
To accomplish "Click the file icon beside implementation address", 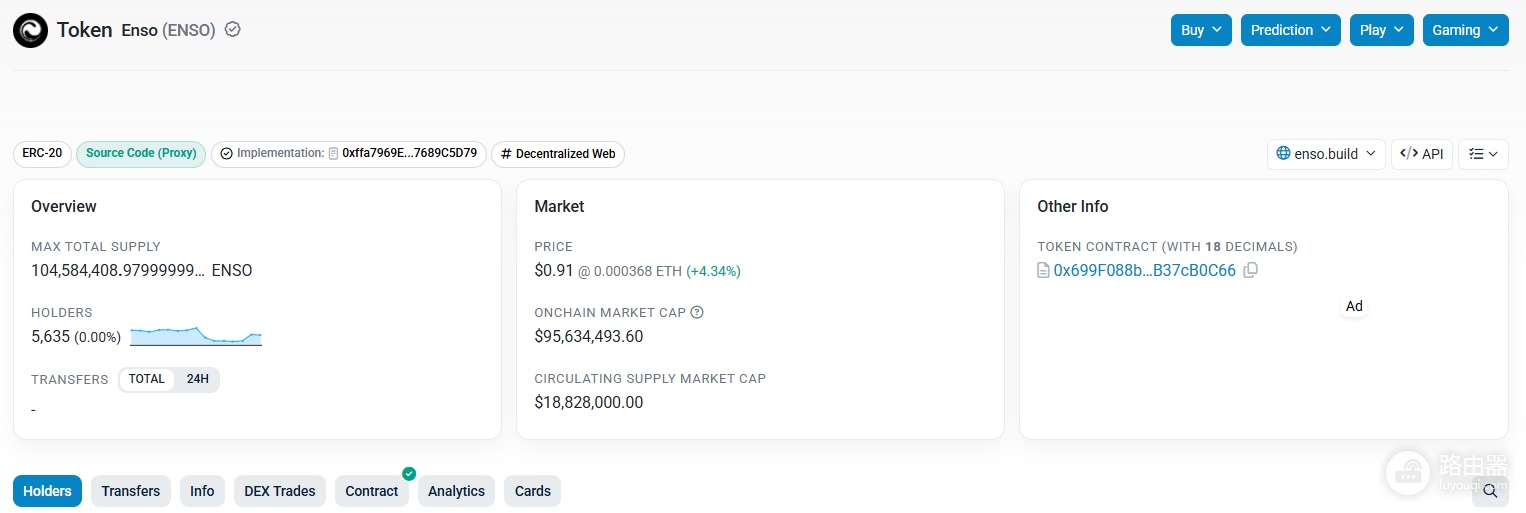I will click(333, 154).
